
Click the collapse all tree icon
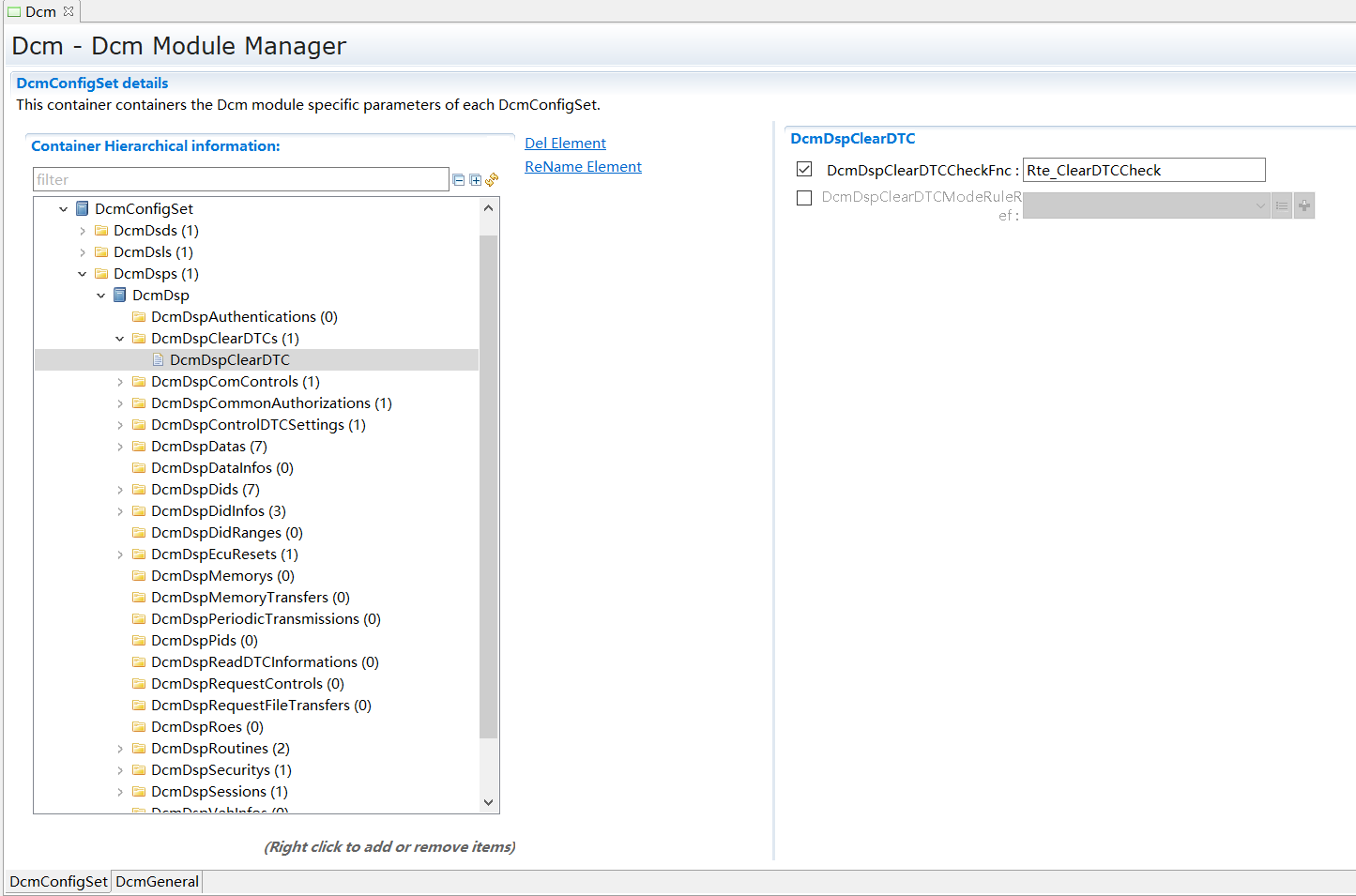pos(459,180)
